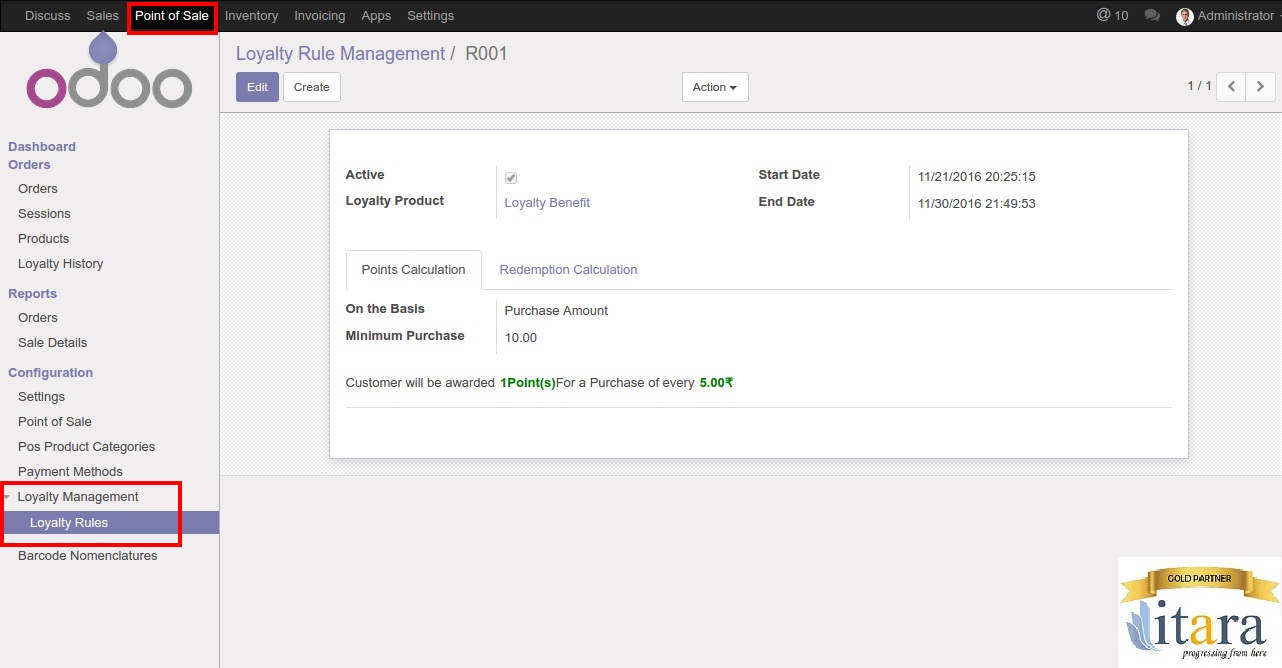This screenshot has width=1282, height=668.
Task: Open Orders under the Orders section
Action: click(x=38, y=189)
